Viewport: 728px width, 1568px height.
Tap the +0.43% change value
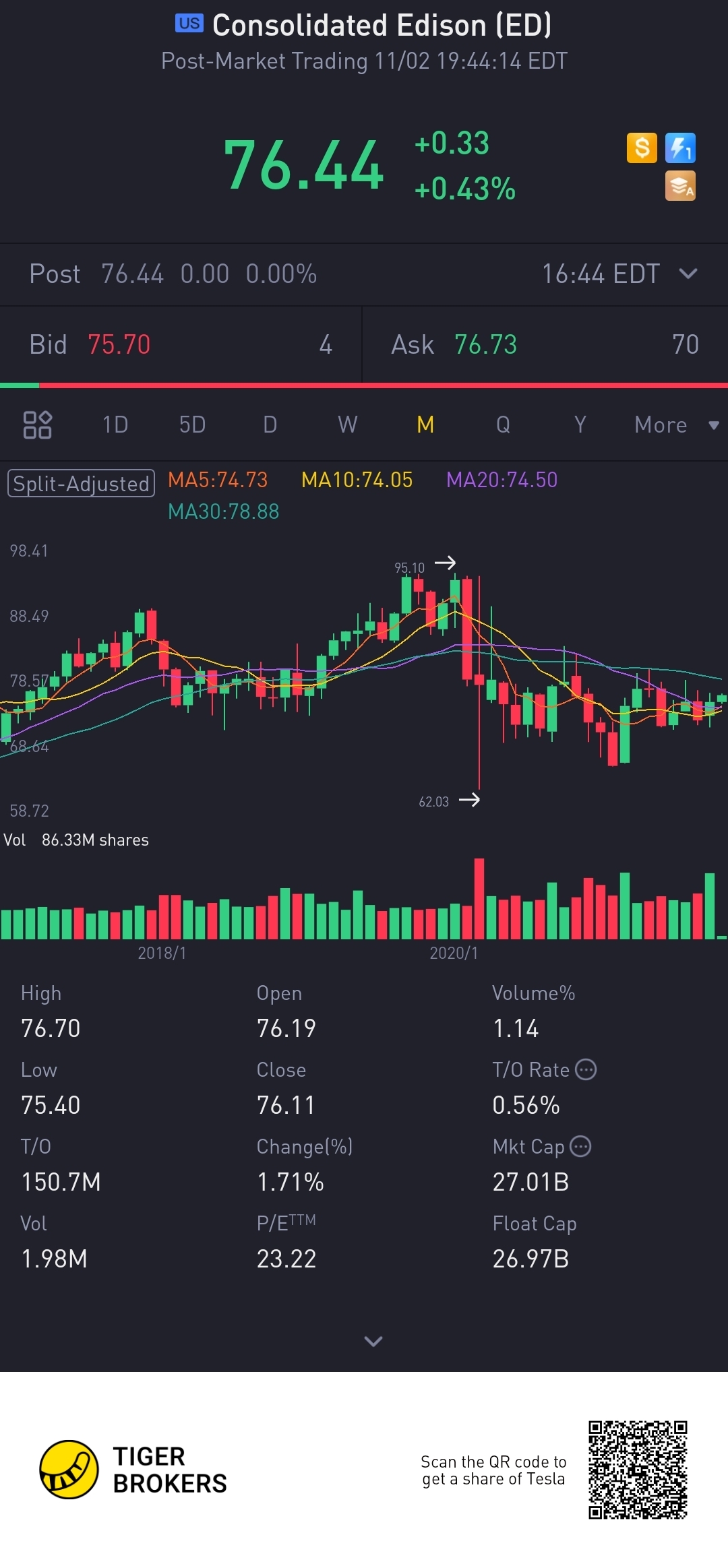click(464, 189)
